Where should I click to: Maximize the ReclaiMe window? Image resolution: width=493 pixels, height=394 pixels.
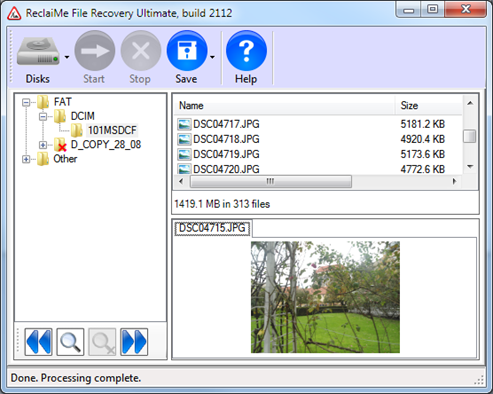click(432, 9)
